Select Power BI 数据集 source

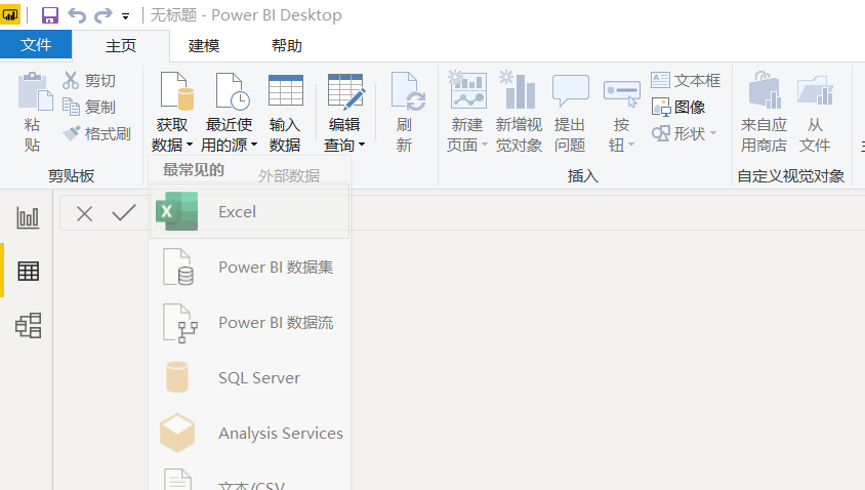point(250,267)
